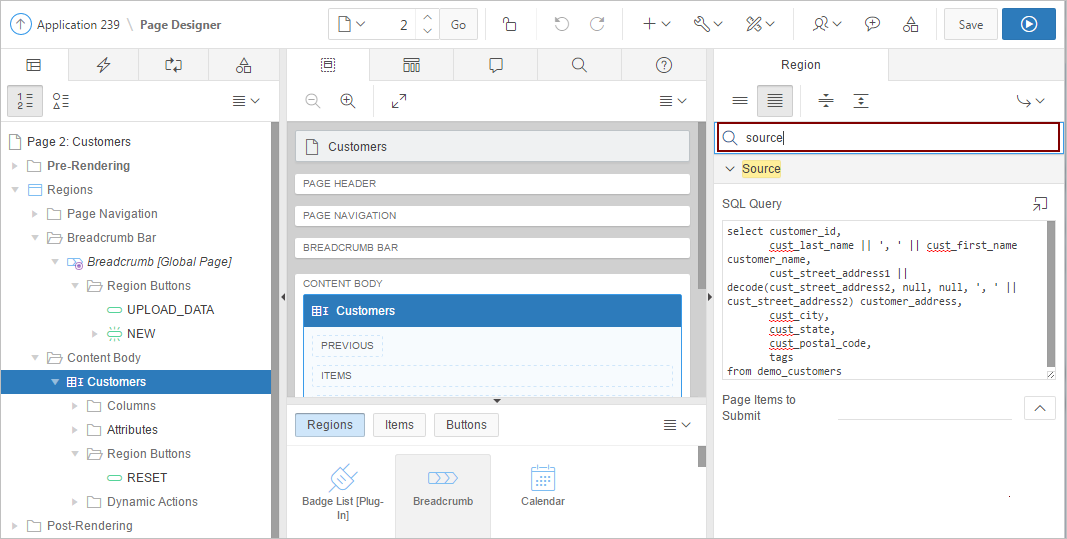Switch to the Buttons gallery tab

pyautogui.click(x=466, y=425)
